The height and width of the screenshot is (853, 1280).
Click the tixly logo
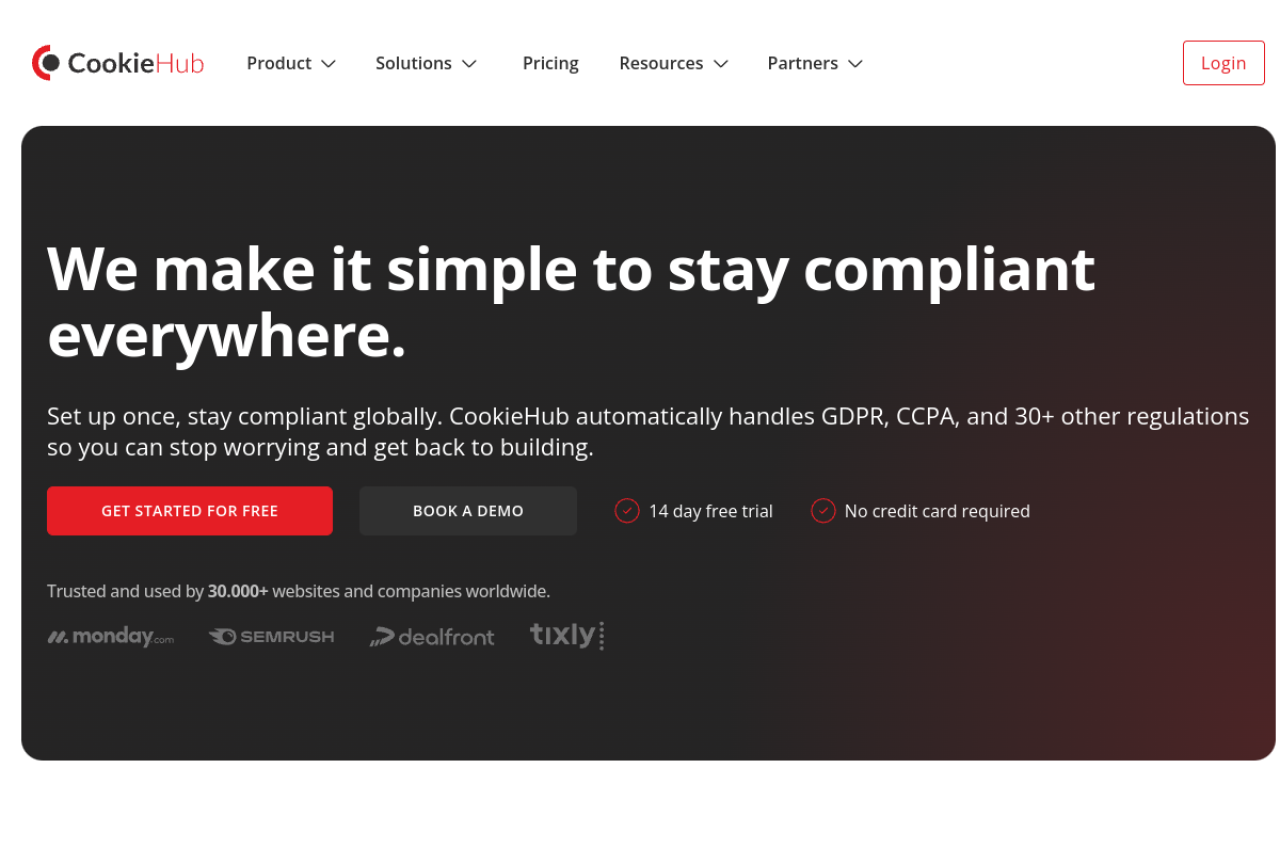pos(567,636)
